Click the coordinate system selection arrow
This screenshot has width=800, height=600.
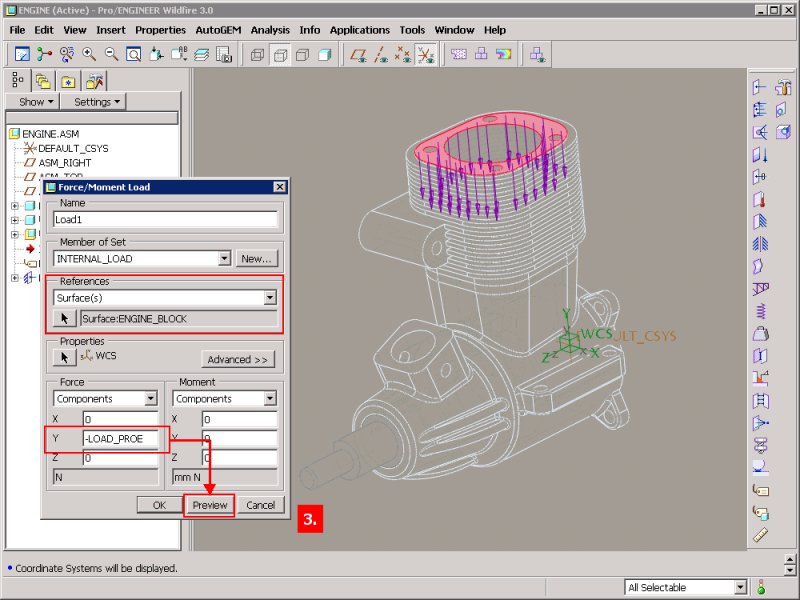click(x=65, y=357)
